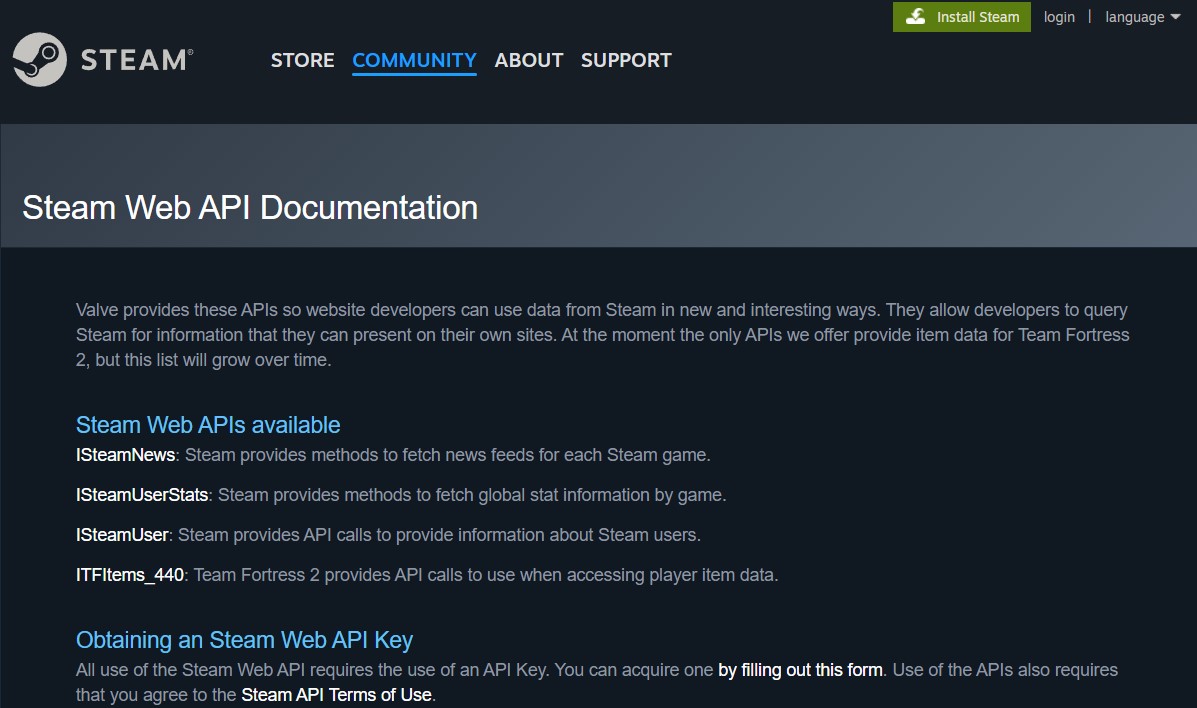1197x708 pixels.
Task: Open the ITFItems_440 API link
Action: coord(130,575)
